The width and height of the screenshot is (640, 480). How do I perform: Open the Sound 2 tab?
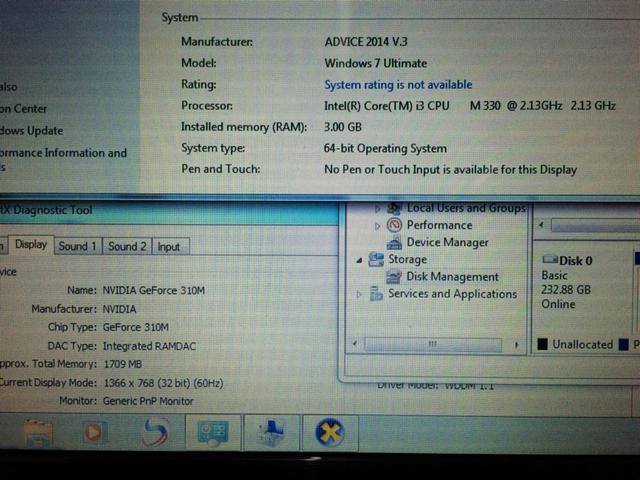pyautogui.click(x=127, y=246)
